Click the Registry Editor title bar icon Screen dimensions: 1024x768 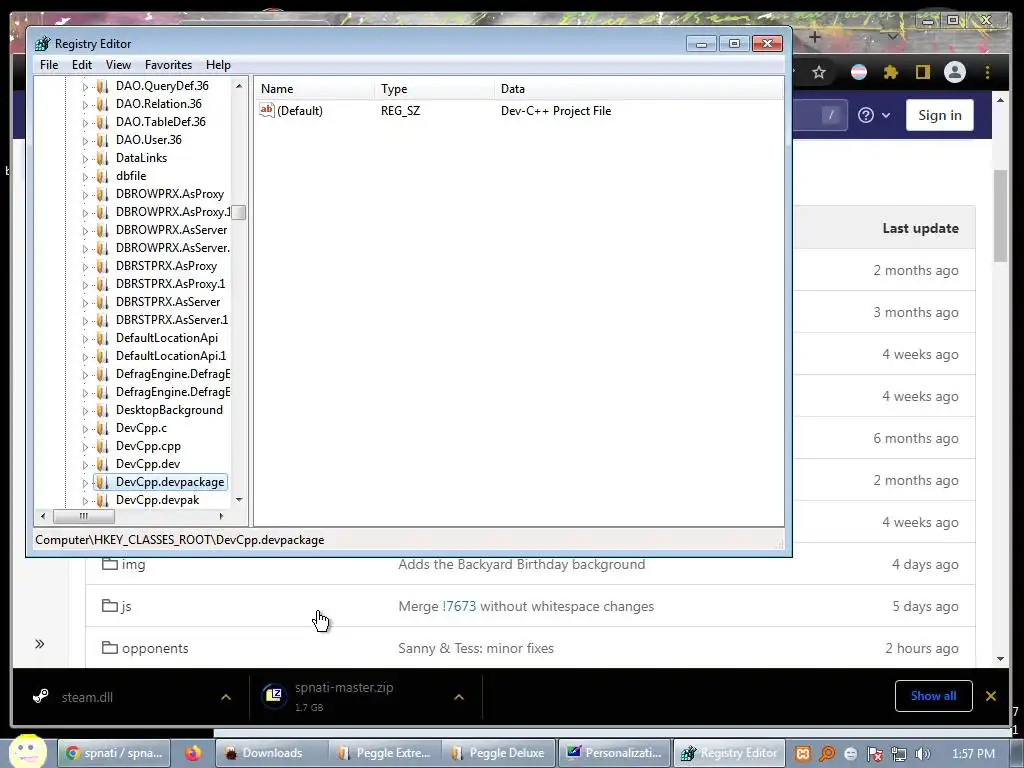pyautogui.click(x=43, y=44)
